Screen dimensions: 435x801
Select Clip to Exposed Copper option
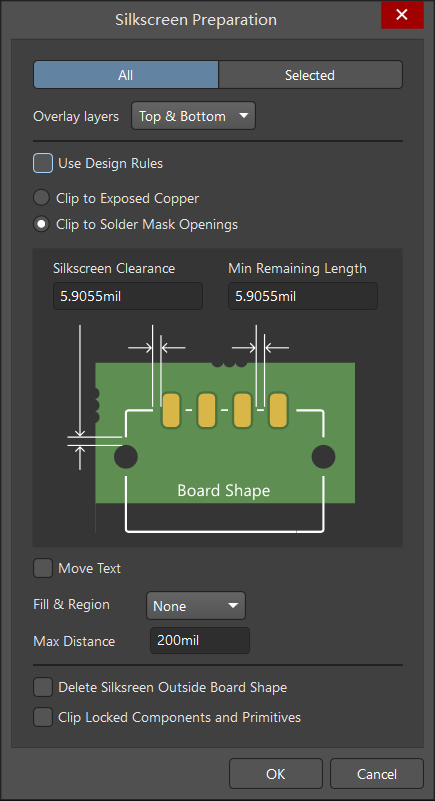click(41, 198)
